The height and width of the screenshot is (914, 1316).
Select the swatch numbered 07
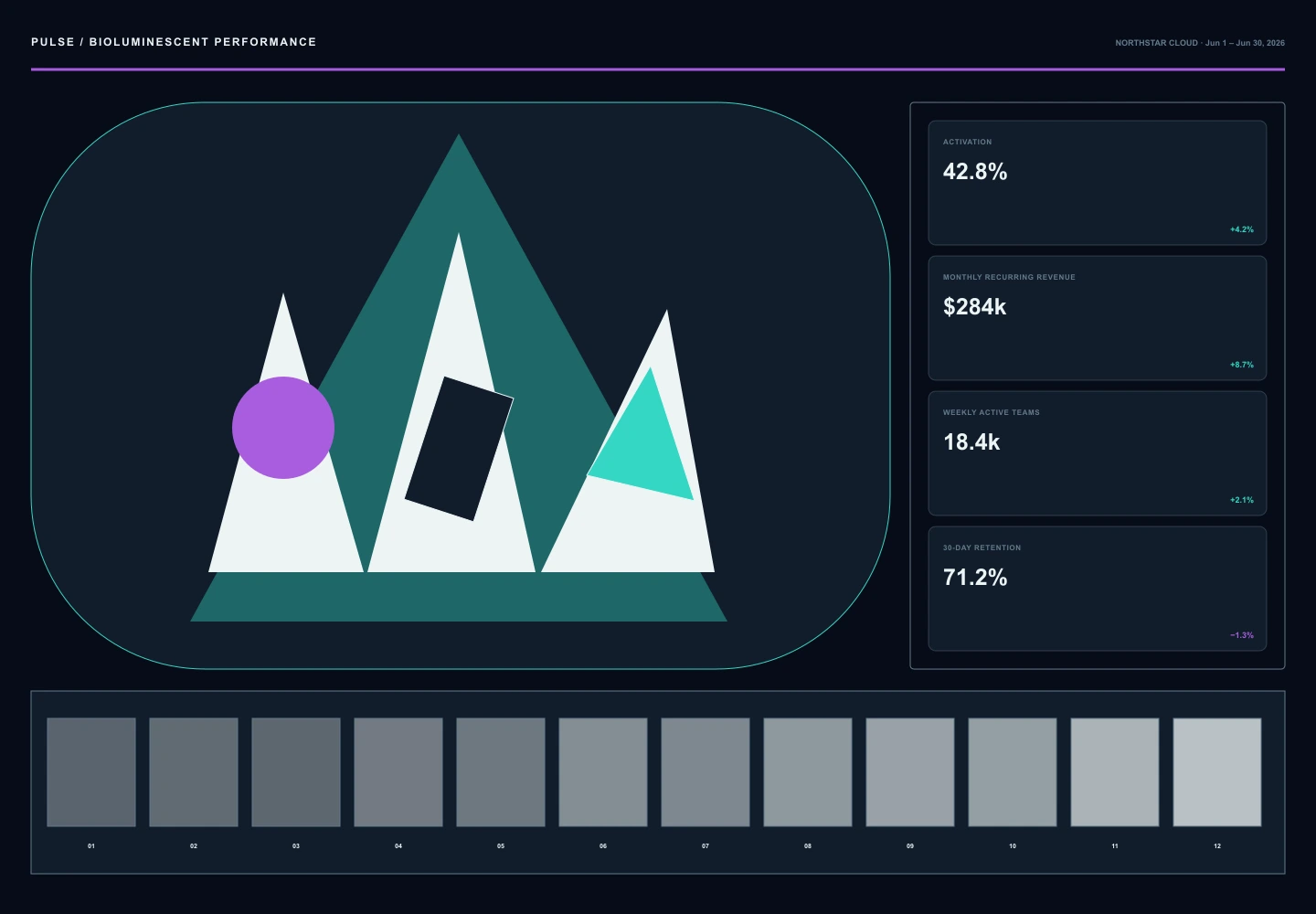tap(706, 772)
